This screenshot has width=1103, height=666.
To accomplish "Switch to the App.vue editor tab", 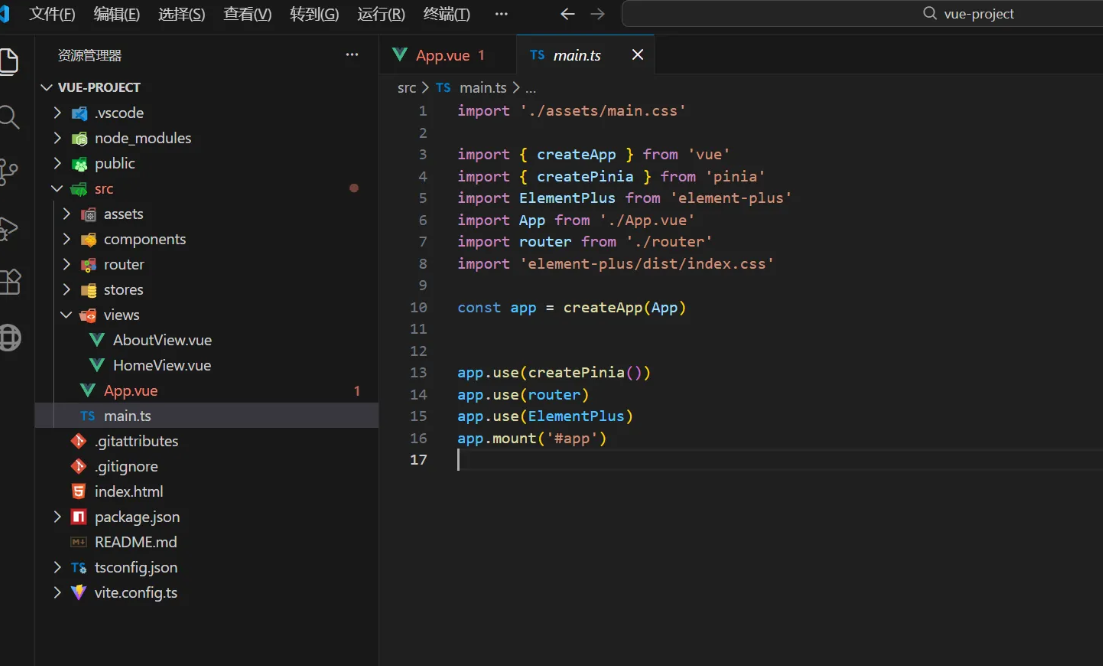I will (442, 55).
